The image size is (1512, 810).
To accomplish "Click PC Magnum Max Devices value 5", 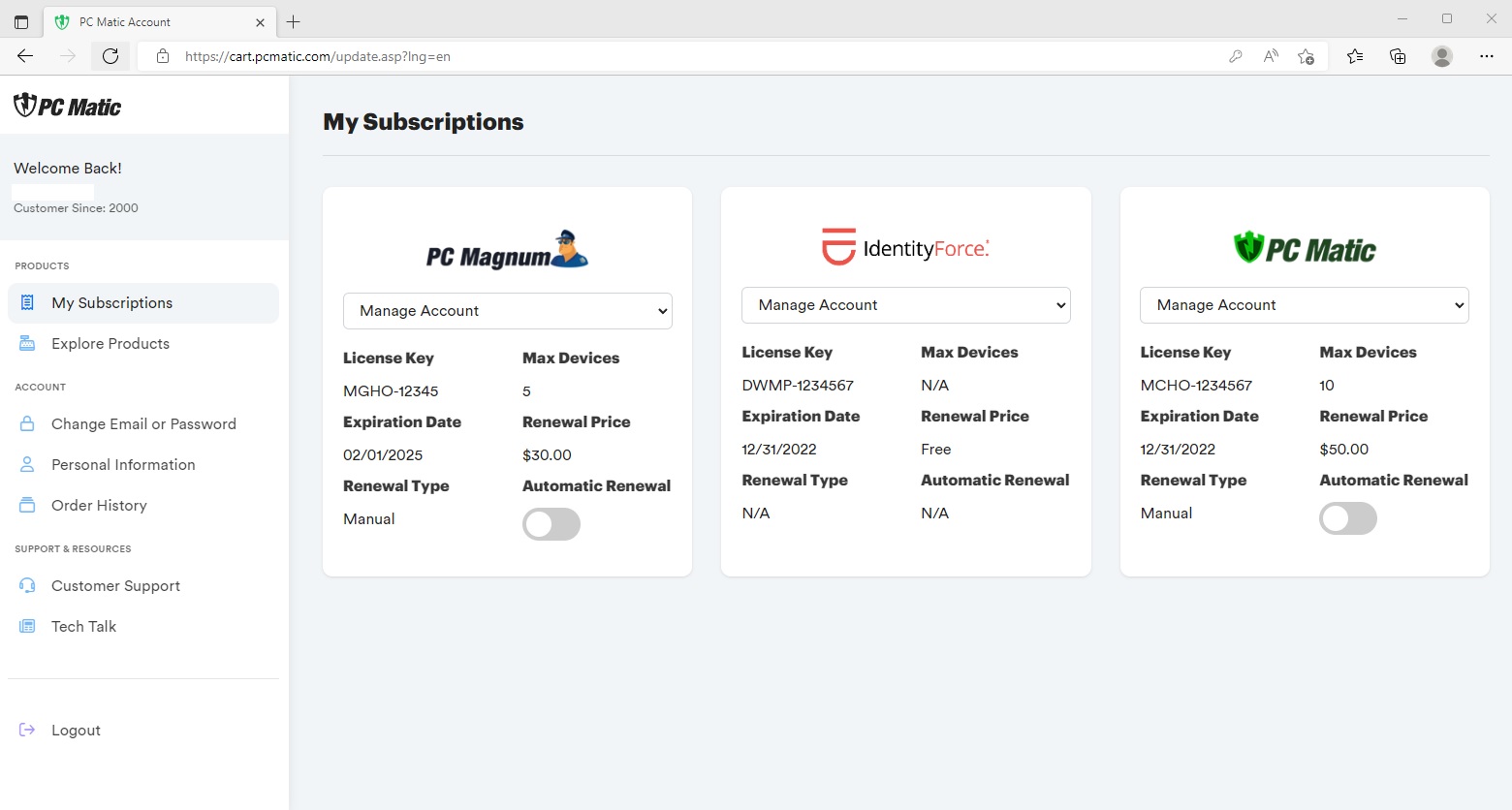I will 526,391.
